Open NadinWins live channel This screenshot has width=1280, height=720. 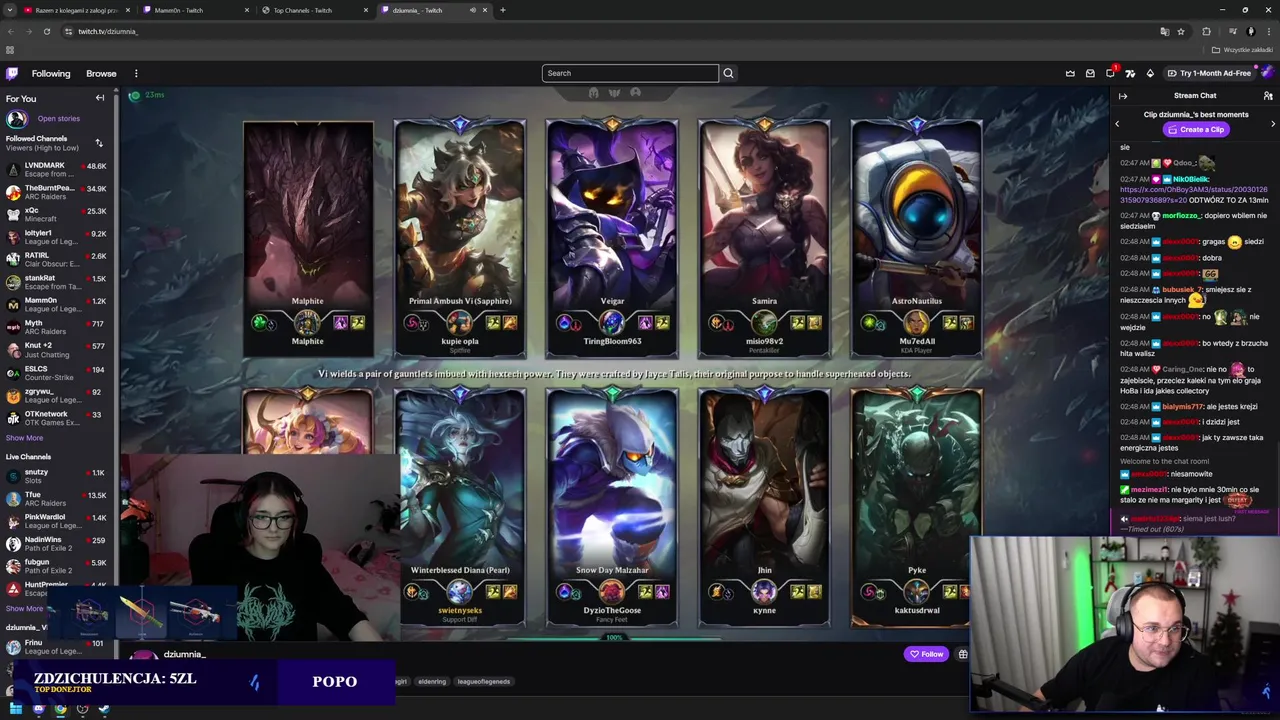(57, 544)
